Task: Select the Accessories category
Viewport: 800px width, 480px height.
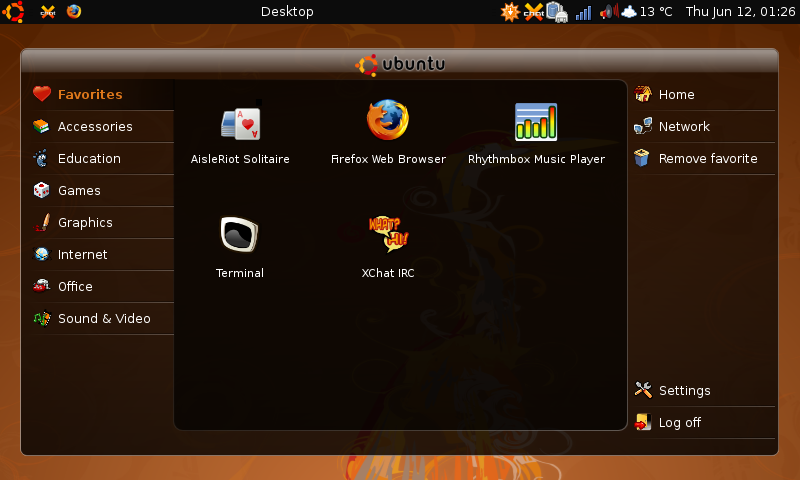Action: [95, 127]
